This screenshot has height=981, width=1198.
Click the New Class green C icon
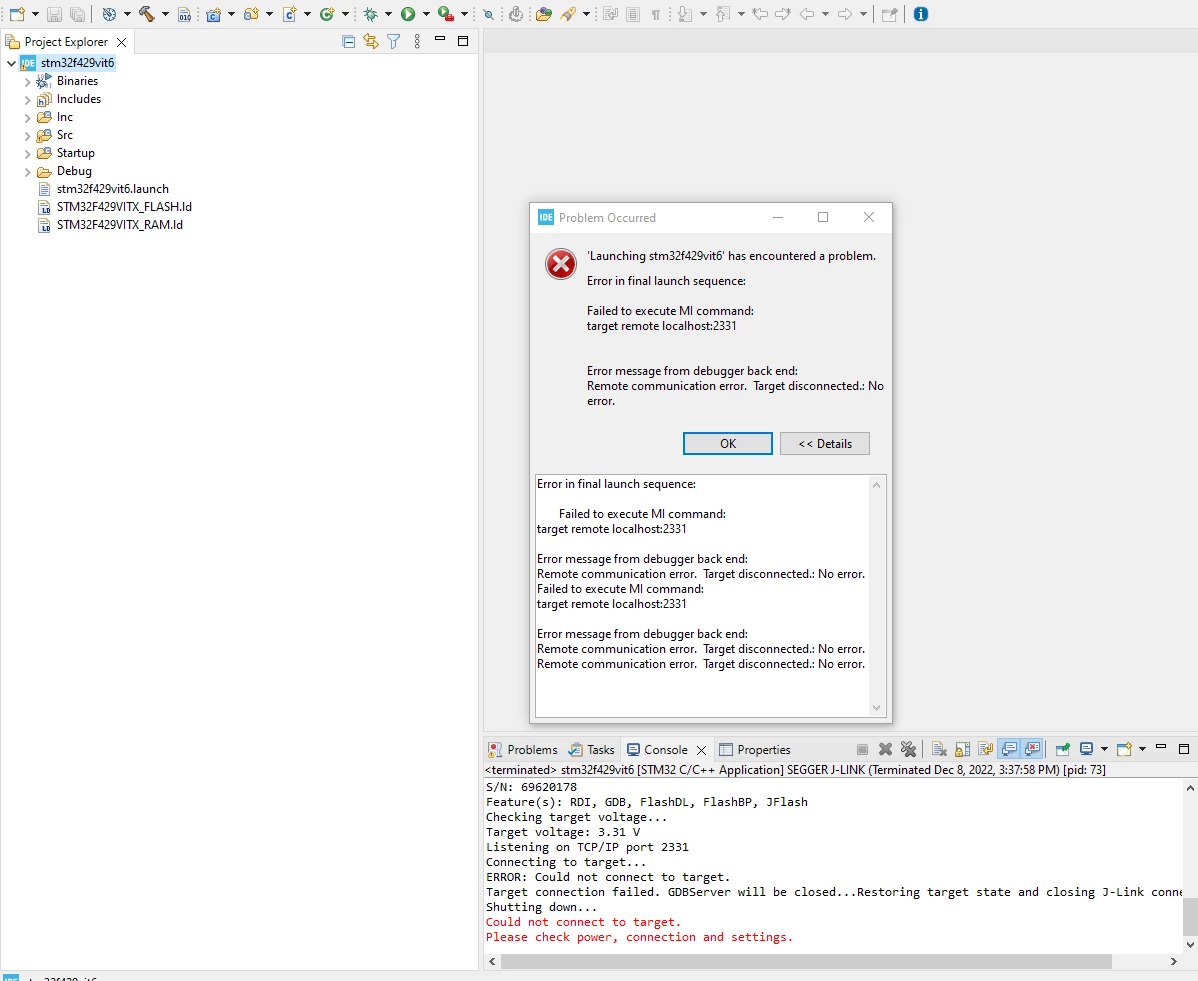pos(327,14)
